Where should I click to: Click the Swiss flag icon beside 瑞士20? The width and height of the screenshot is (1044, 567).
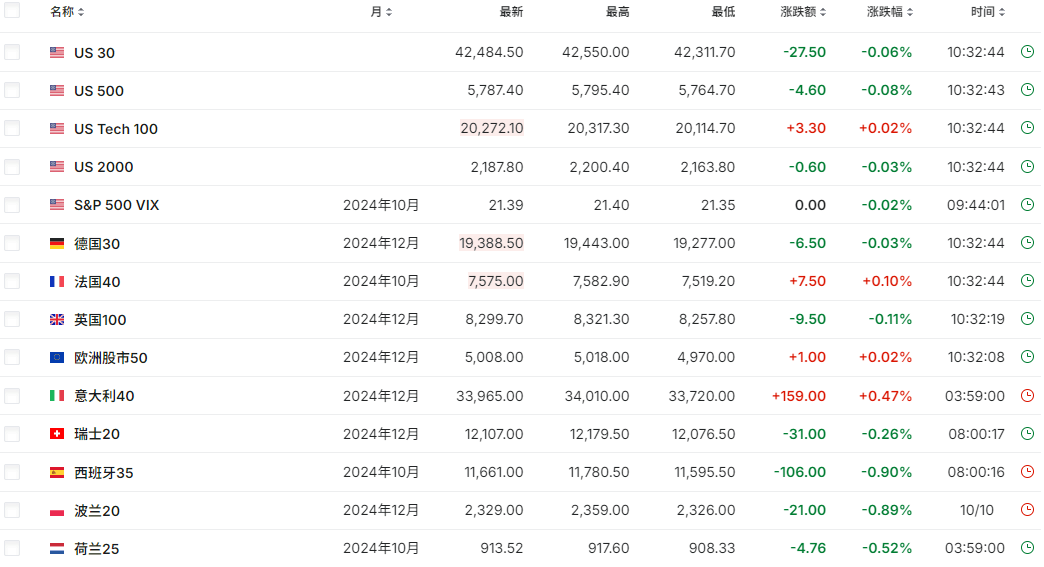57,434
